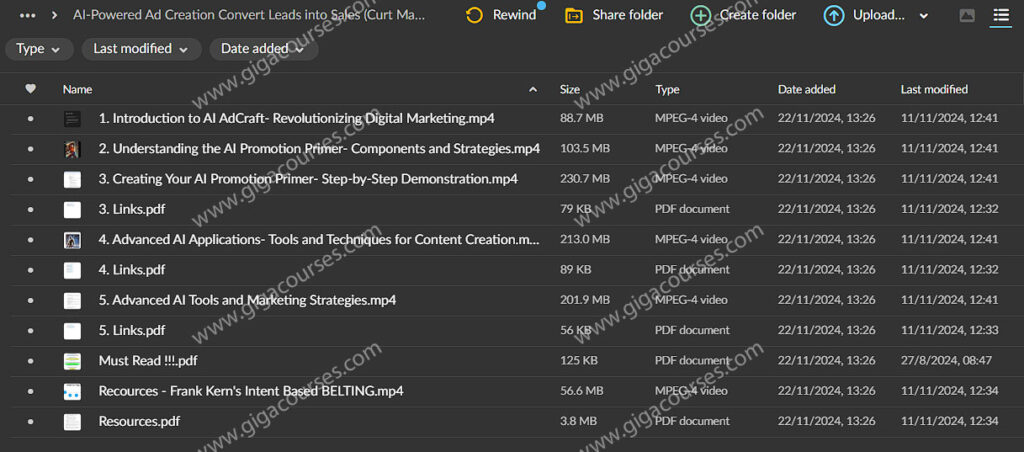Toggle favourite dot for 4. Advanced AI Applications

coord(30,240)
